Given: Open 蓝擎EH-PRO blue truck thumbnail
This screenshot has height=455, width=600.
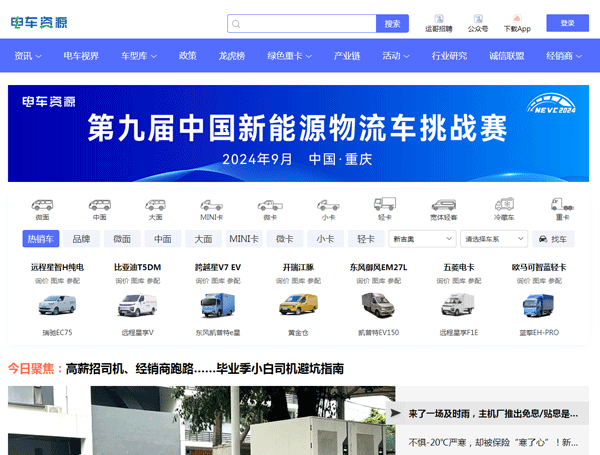Looking at the screenshot, I should [x=538, y=305].
